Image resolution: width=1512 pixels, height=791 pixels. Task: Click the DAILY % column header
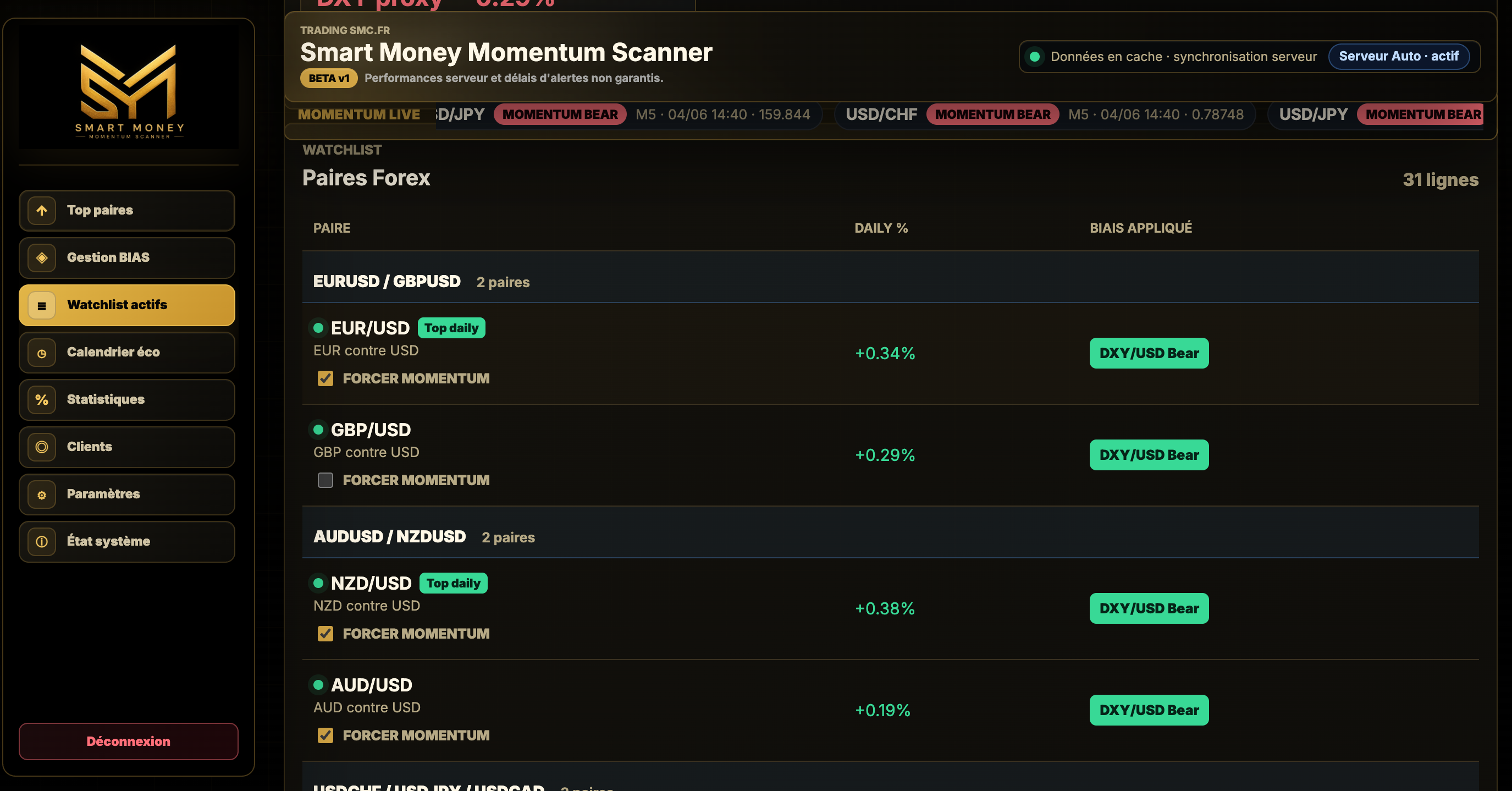click(881, 228)
